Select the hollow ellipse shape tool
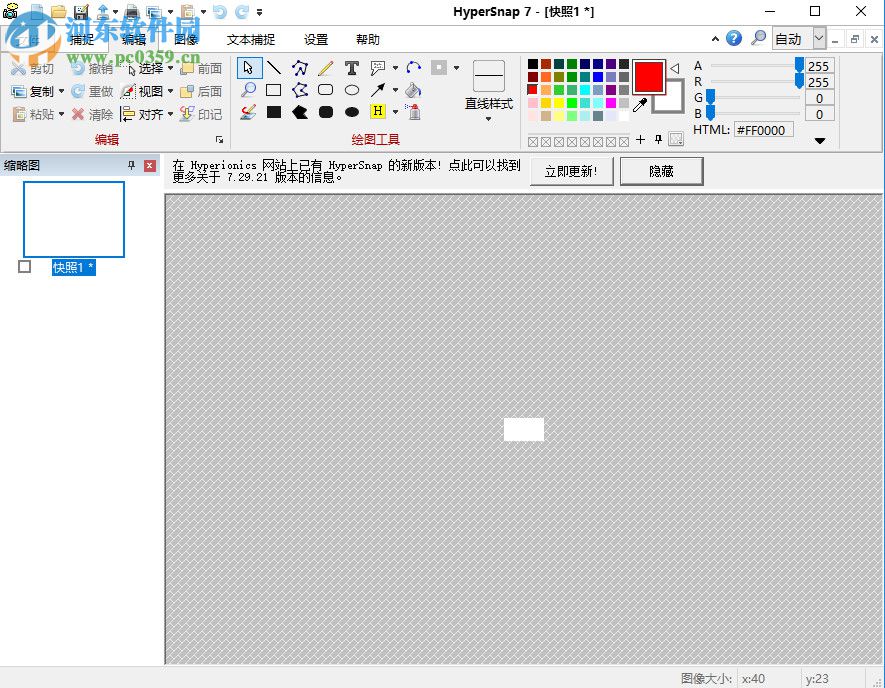The width and height of the screenshot is (885, 688). pyautogui.click(x=352, y=90)
